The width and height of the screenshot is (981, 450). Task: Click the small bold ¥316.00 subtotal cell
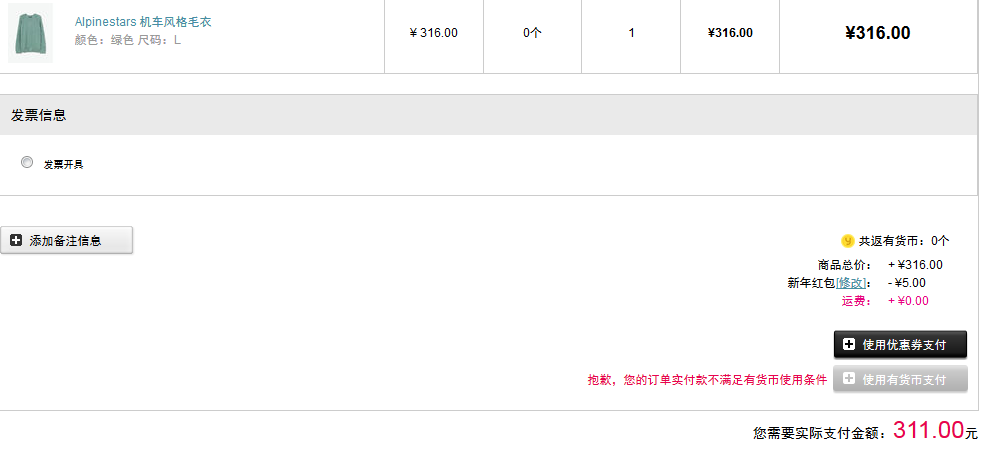click(x=730, y=33)
